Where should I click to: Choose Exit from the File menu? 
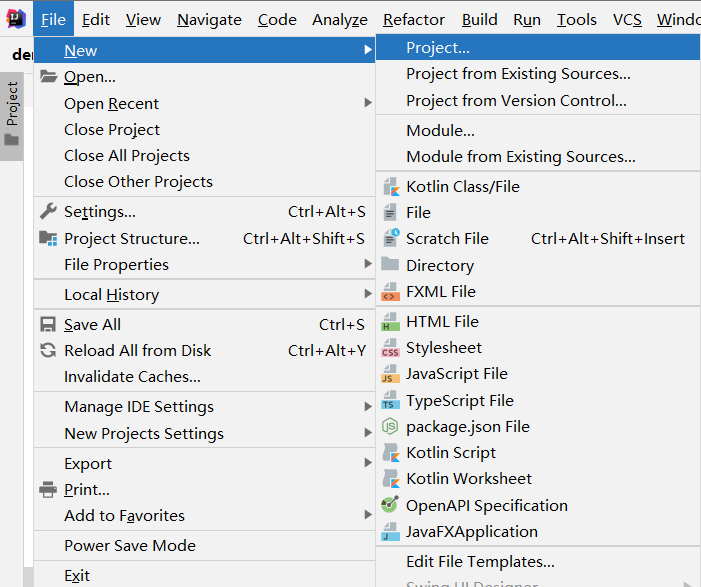(204, 575)
